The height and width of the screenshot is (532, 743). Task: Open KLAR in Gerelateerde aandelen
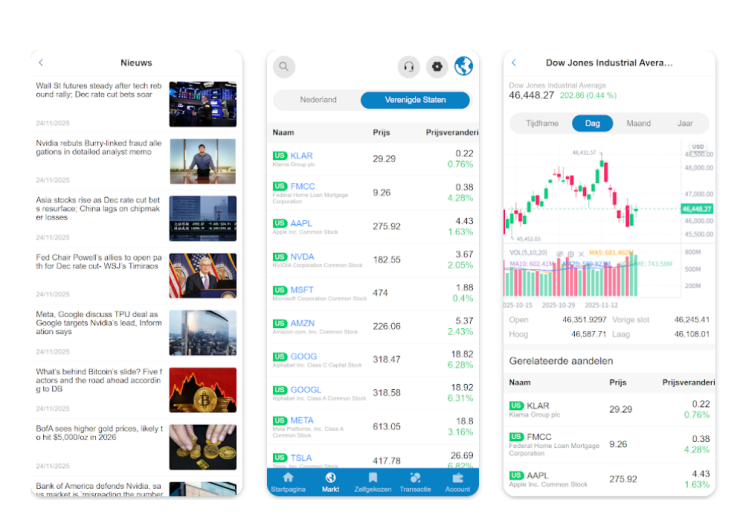coord(609,409)
